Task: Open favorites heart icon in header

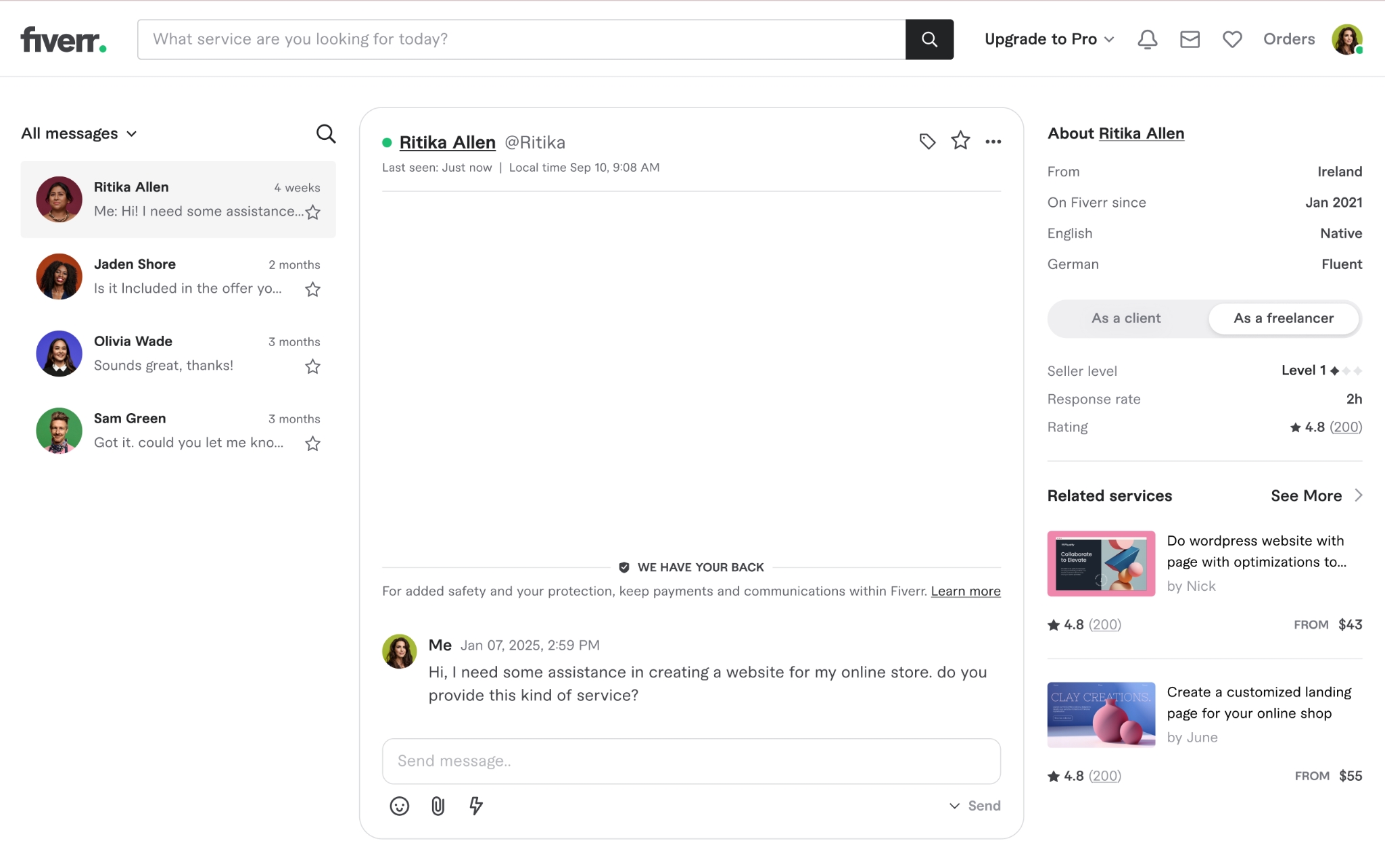Action: coord(1232,39)
